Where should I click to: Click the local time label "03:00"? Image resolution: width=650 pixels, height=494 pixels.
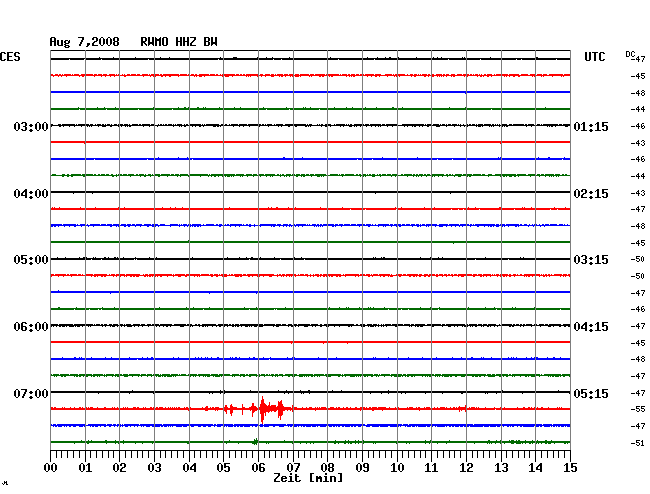[x=31, y=126]
